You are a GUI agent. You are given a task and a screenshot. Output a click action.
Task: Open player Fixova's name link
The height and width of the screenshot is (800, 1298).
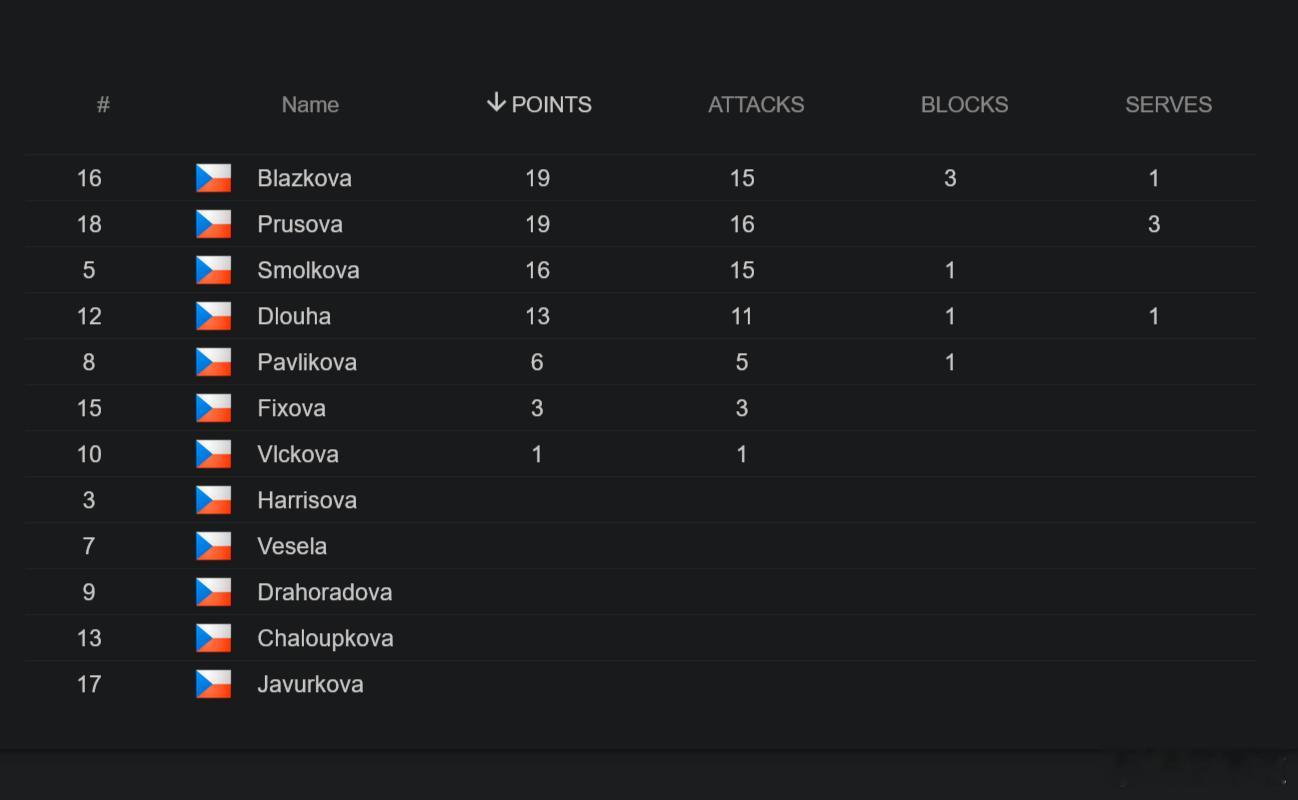(291, 408)
